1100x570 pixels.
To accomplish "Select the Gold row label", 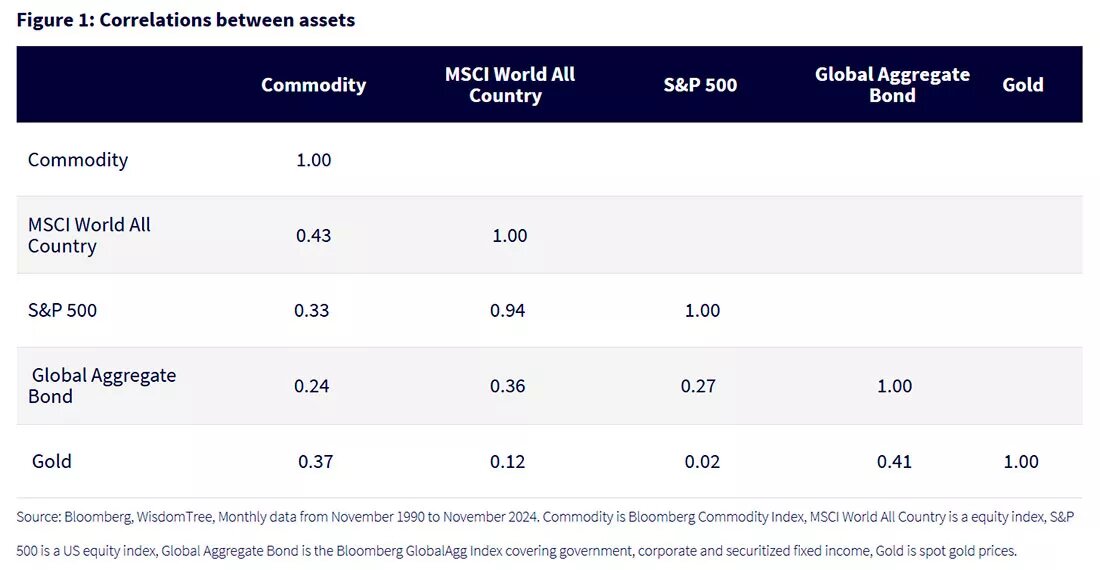I will coord(51,461).
